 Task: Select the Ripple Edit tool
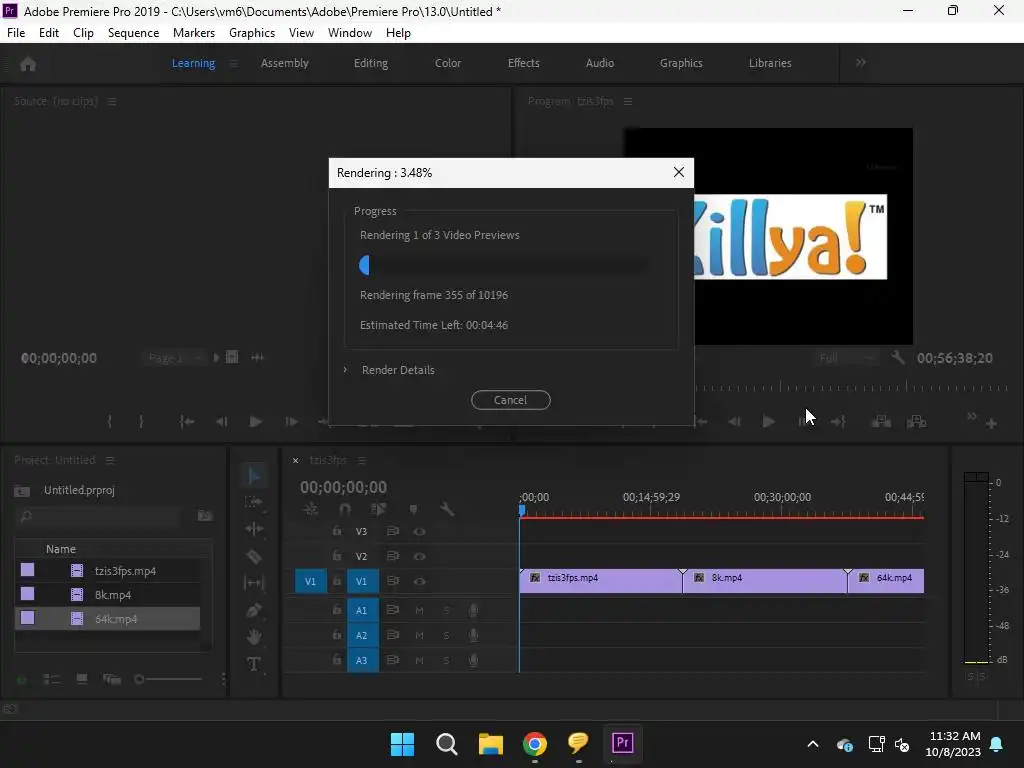coord(254,528)
